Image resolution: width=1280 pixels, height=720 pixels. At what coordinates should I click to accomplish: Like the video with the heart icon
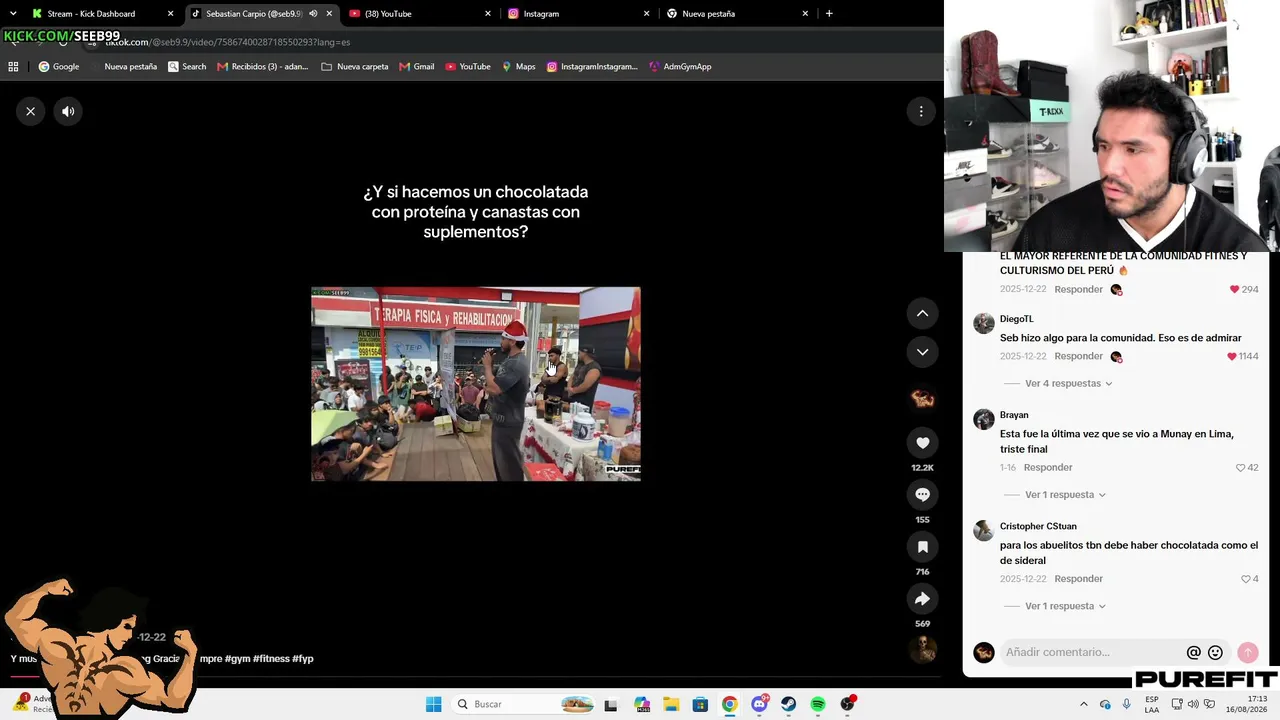point(922,443)
